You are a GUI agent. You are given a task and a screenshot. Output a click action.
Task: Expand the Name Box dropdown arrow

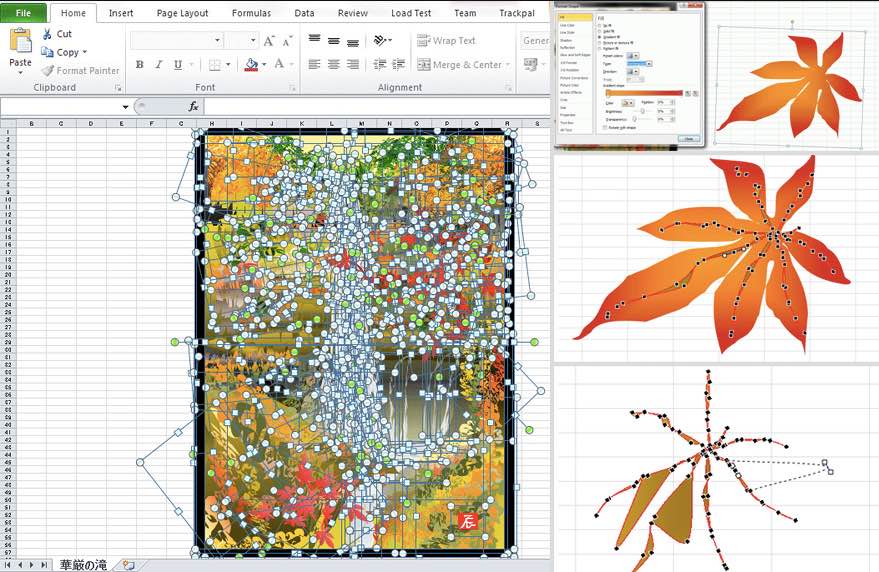[125, 107]
